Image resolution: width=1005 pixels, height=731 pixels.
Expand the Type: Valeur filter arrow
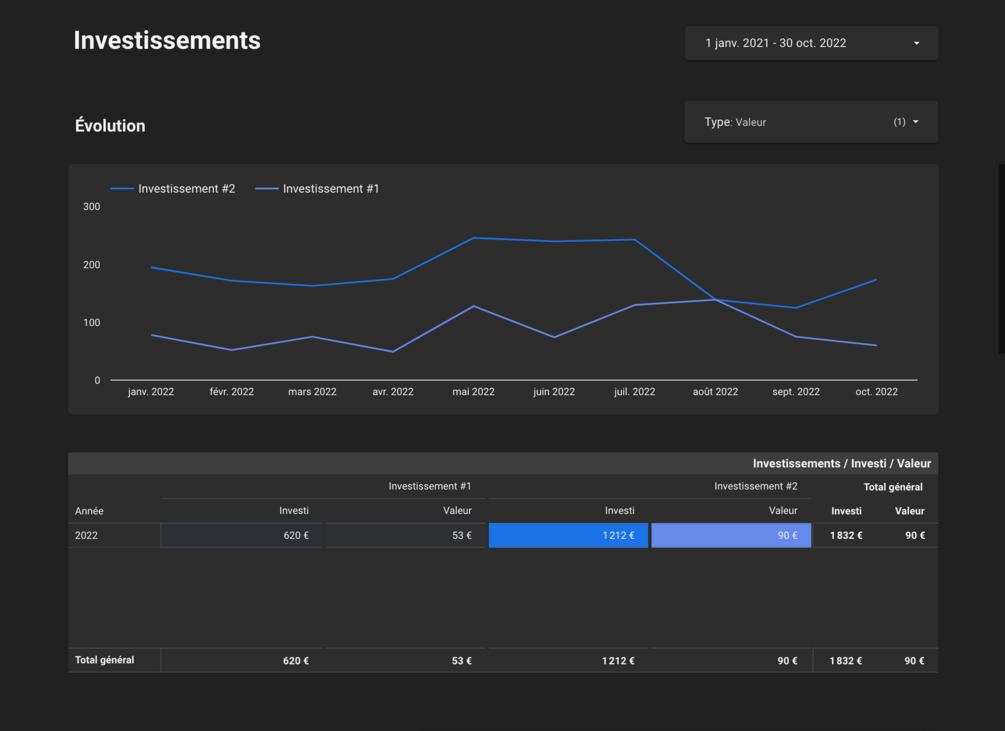click(916, 122)
